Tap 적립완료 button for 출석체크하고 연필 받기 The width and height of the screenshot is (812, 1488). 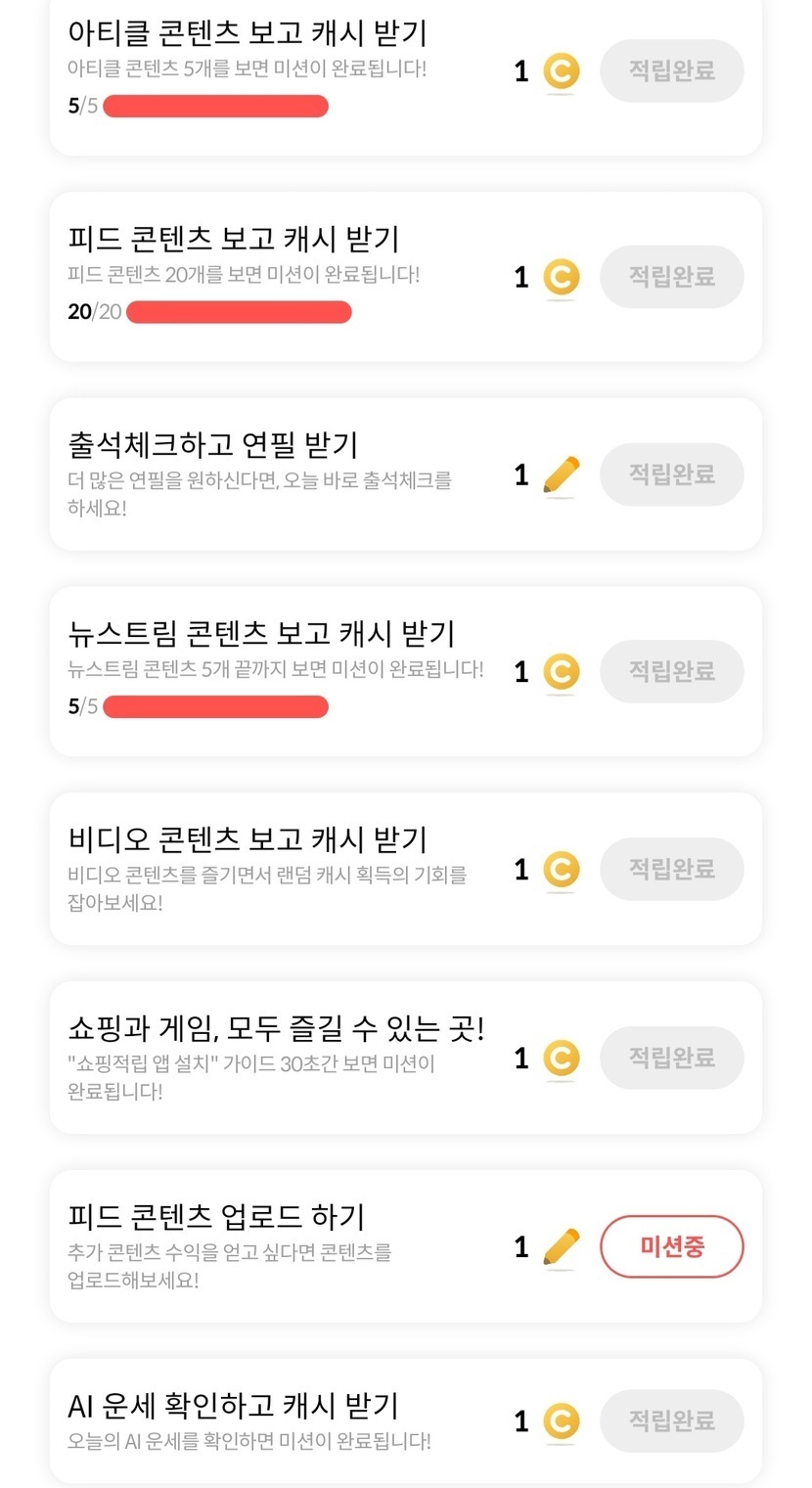[671, 474]
